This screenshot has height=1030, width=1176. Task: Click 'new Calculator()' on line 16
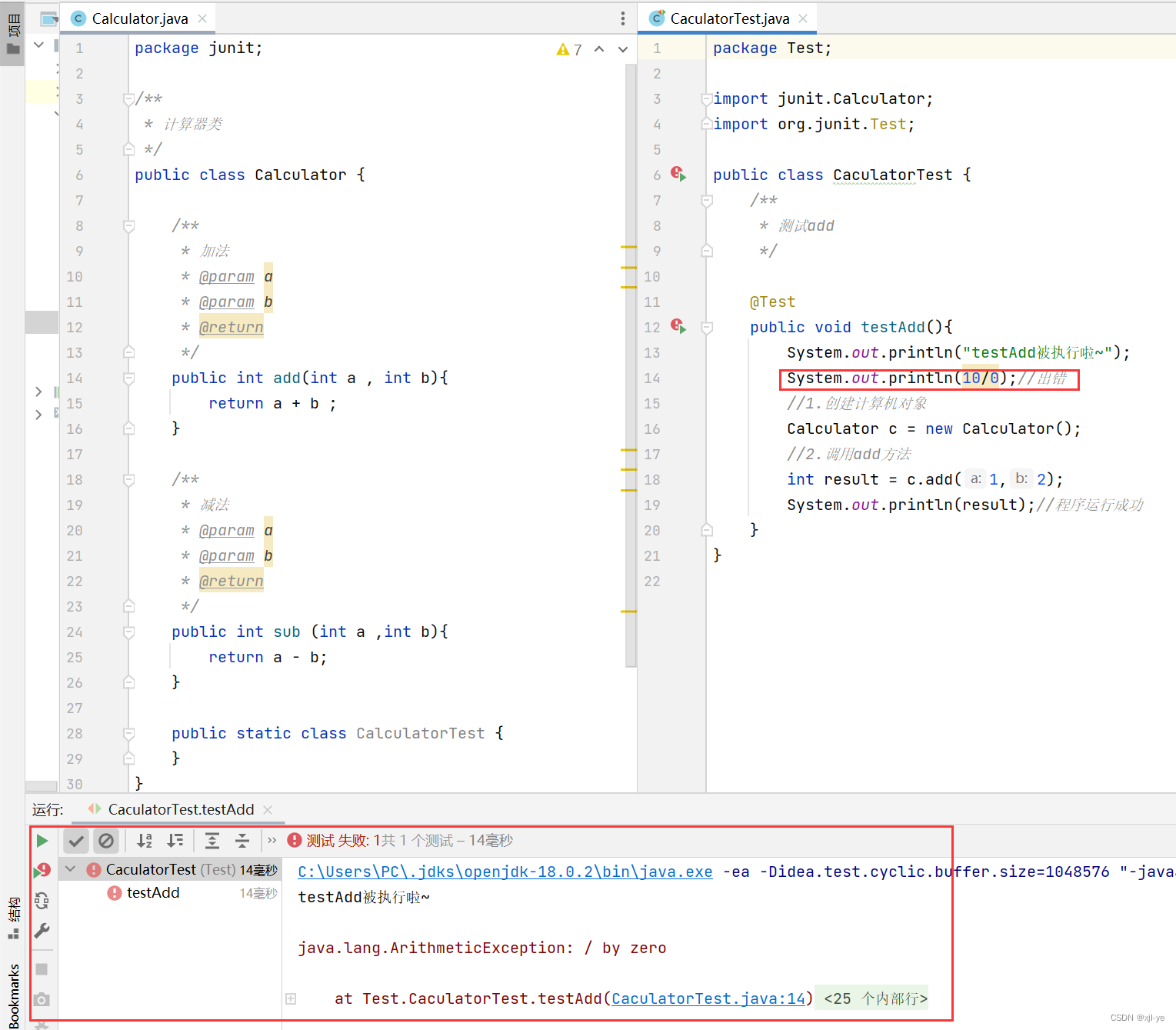tap(999, 428)
